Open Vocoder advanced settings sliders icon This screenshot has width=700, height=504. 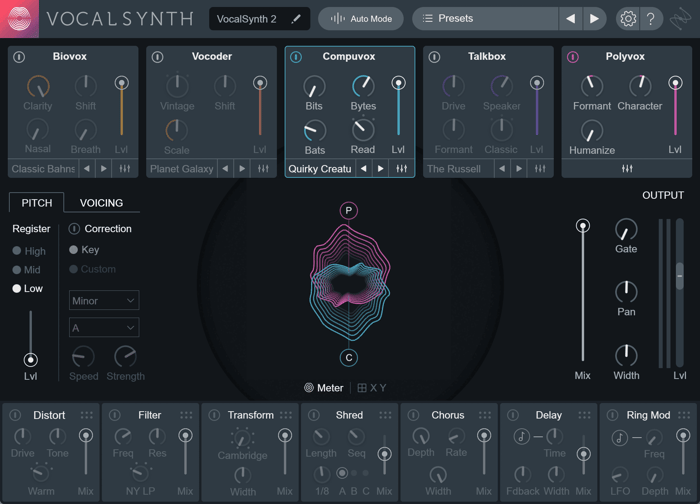263,169
